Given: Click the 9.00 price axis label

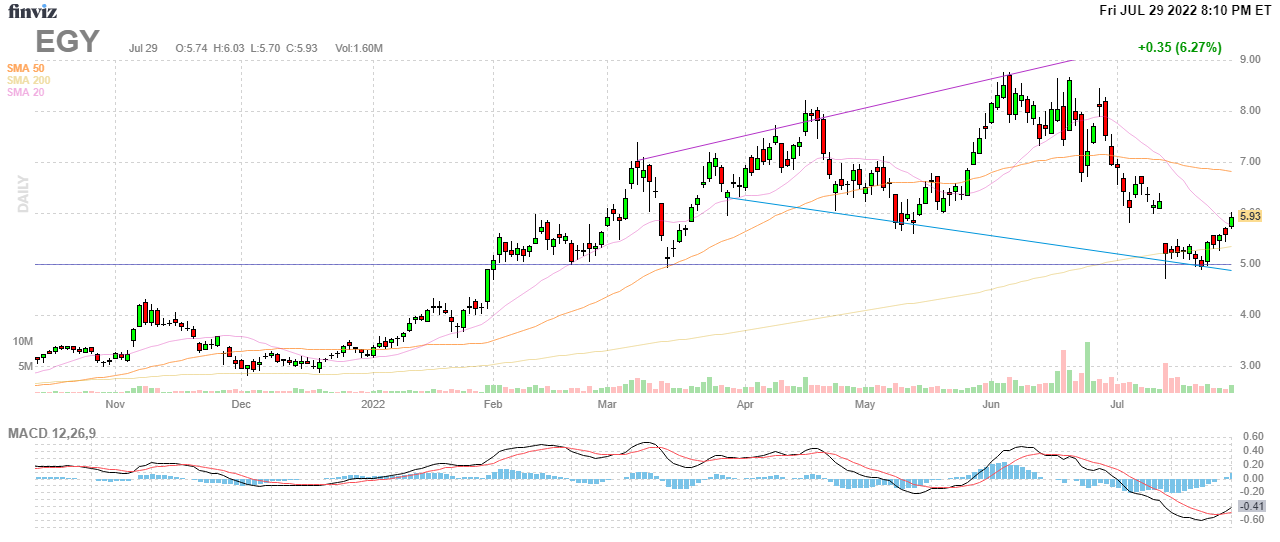Looking at the screenshot, I should coord(1249,60).
